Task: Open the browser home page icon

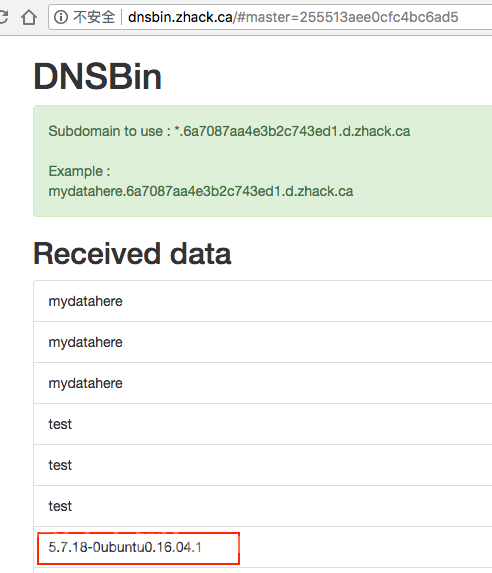Action: pos(29,17)
